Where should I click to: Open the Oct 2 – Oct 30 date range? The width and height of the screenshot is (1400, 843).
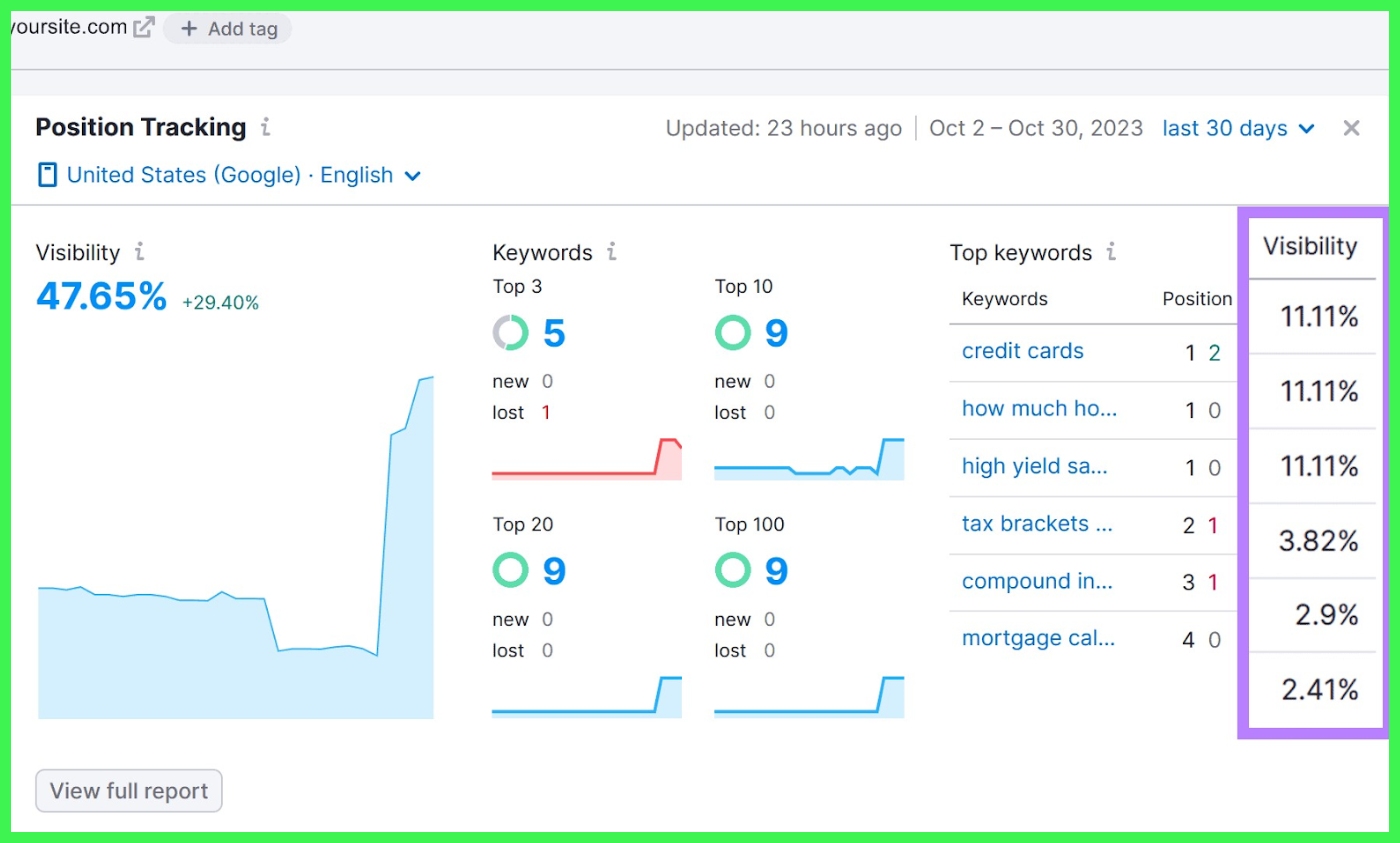pyautogui.click(x=1036, y=128)
